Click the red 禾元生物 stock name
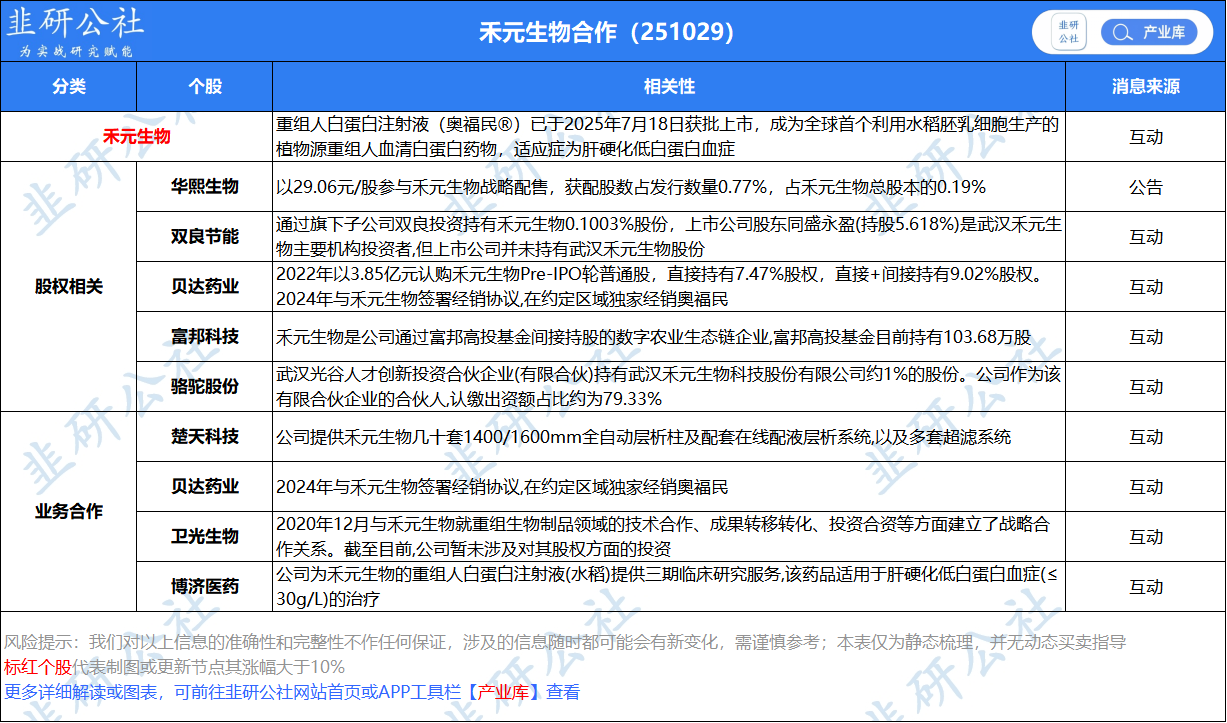 point(136,137)
